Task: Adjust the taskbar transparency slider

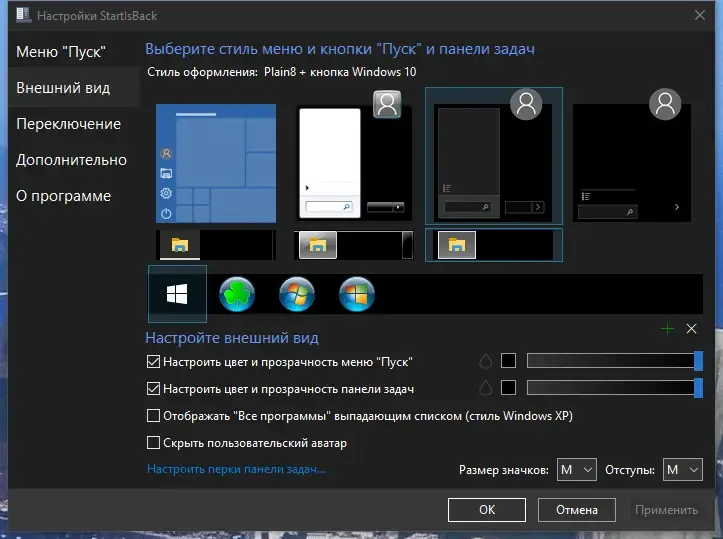Action: 615,387
